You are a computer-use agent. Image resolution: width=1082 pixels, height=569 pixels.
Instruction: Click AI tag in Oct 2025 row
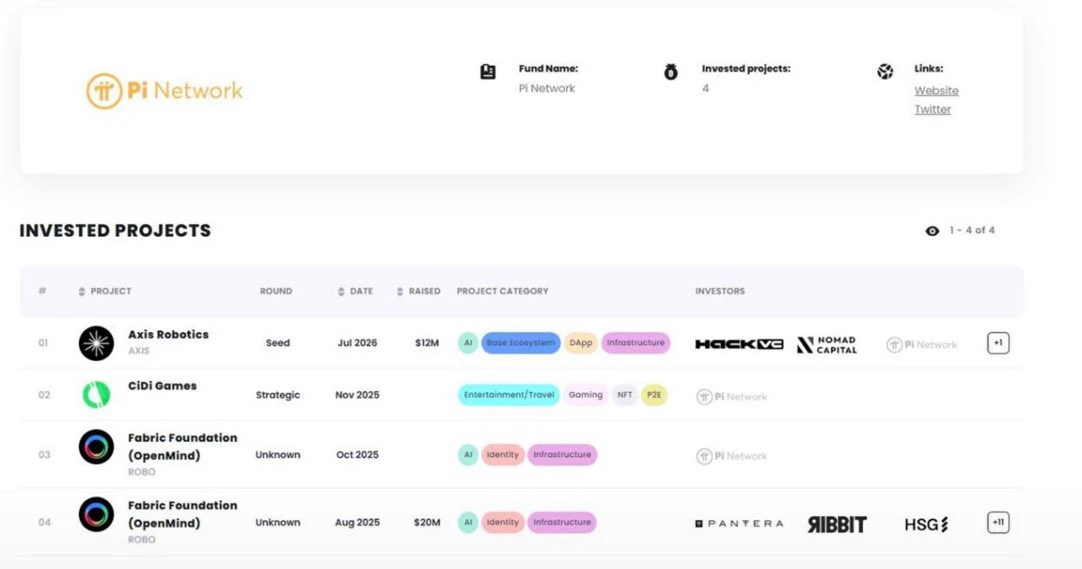(x=468, y=455)
